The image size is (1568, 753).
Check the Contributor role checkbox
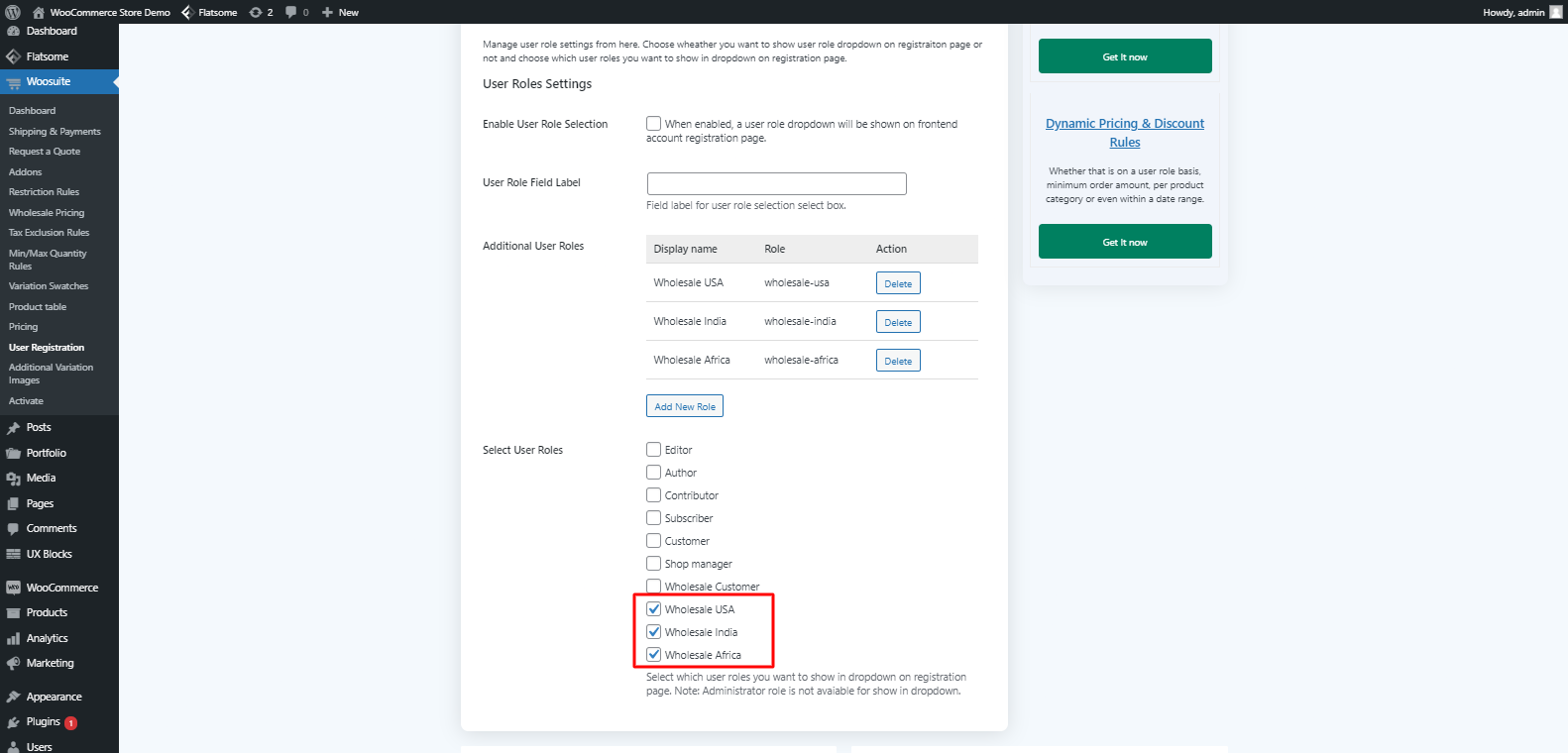[653, 495]
